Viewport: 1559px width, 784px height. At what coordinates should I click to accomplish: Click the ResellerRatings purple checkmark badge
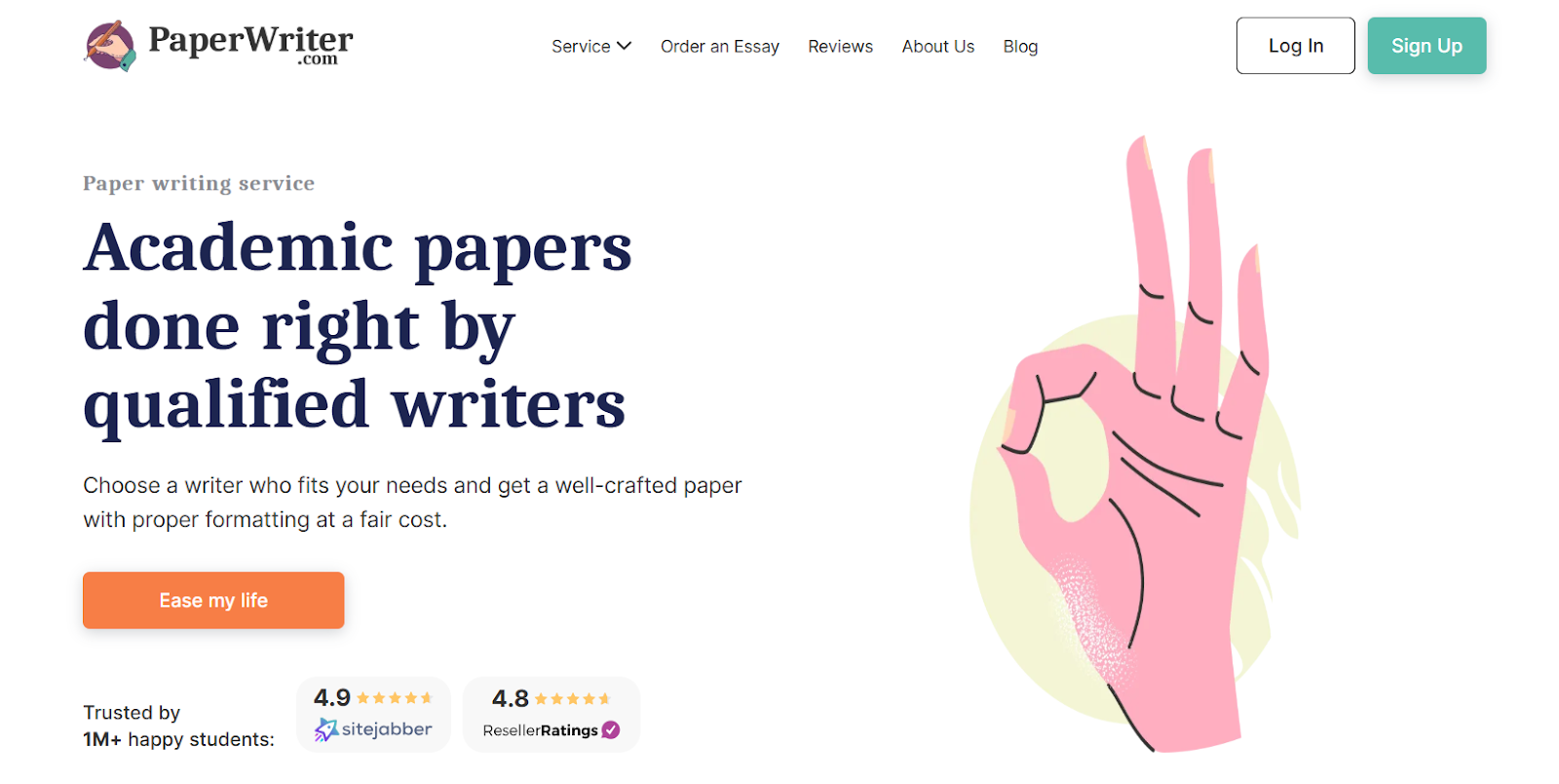point(611,729)
